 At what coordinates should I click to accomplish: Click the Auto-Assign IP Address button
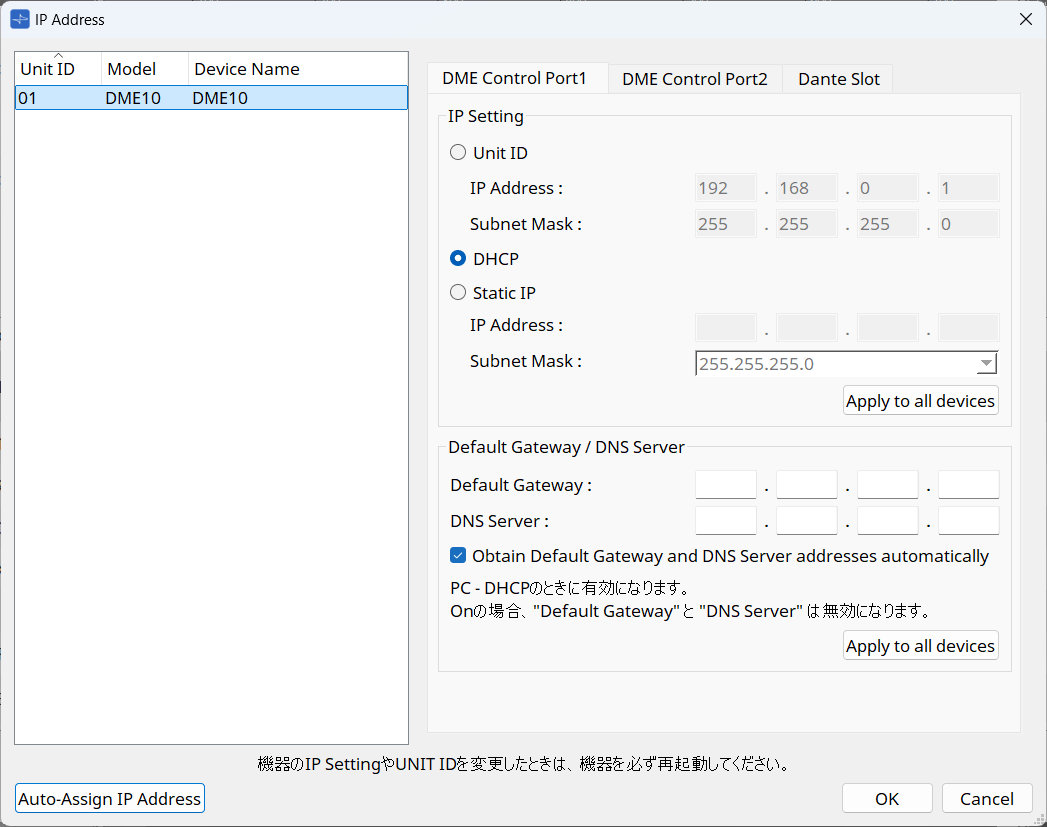pyautogui.click(x=109, y=798)
